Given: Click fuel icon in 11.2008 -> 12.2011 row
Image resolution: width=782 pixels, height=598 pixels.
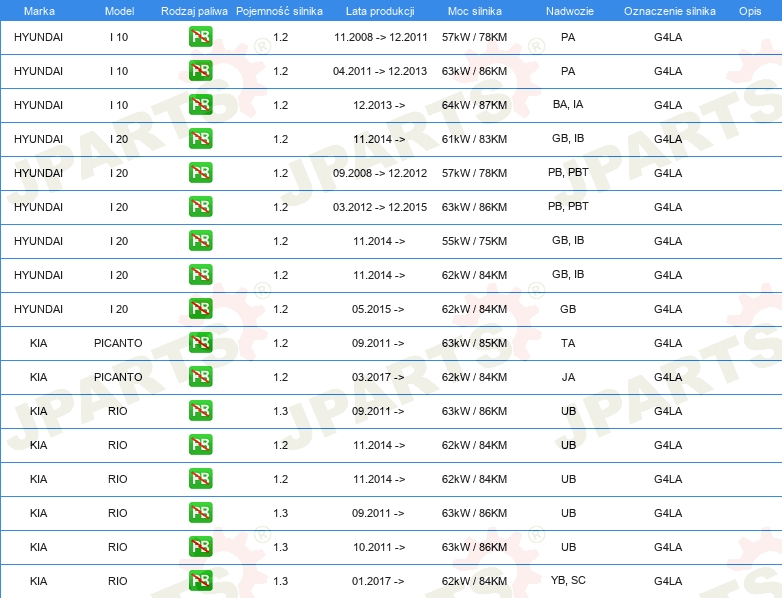Looking at the screenshot, I should click(x=200, y=37).
